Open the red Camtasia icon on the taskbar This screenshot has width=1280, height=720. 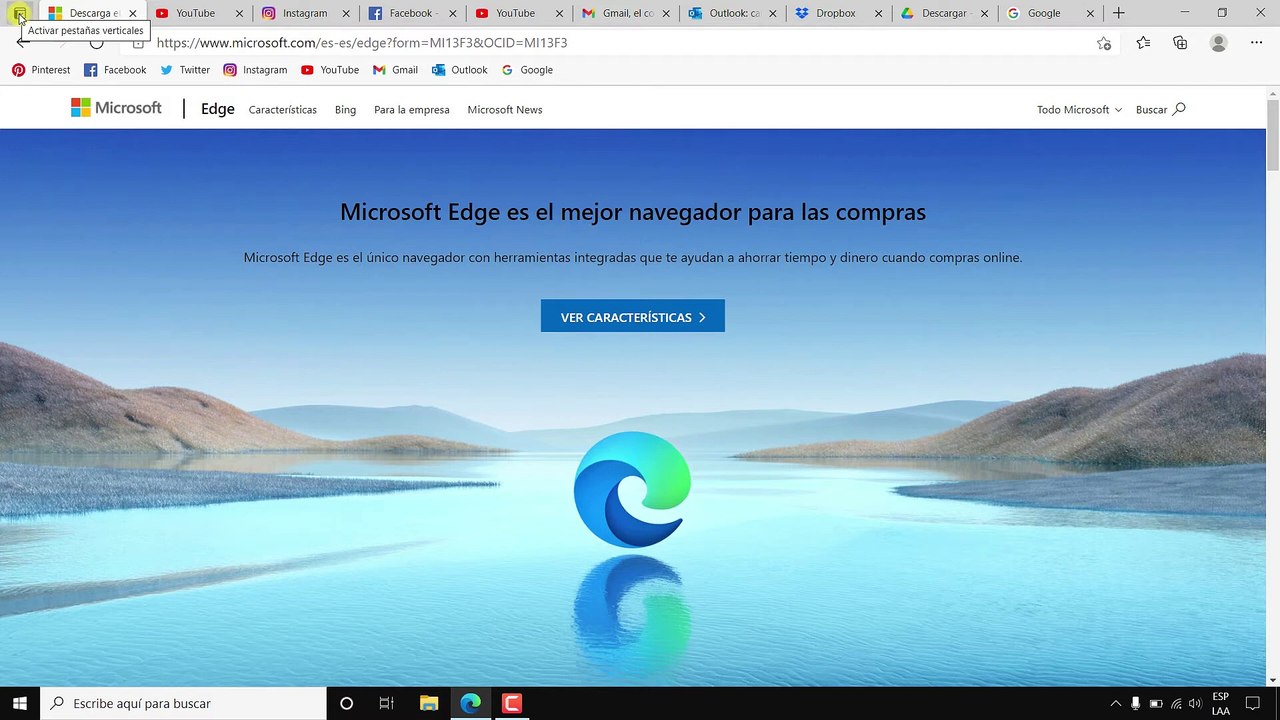[x=512, y=703]
